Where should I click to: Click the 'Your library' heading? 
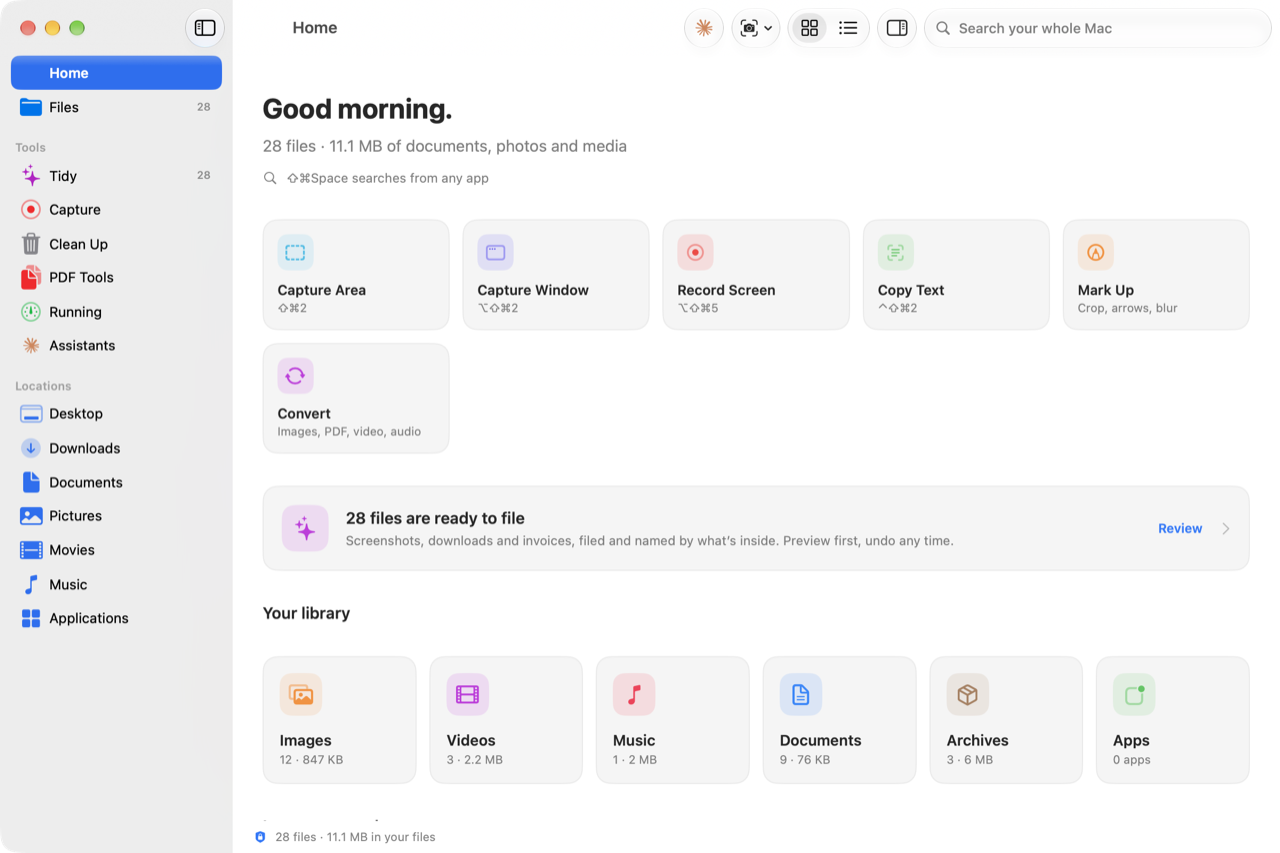[x=306, y=613]
